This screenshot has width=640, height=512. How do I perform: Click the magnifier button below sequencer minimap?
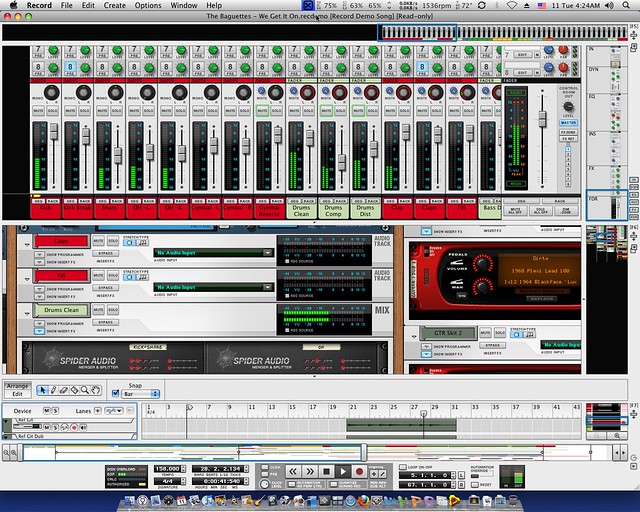point(617,436)
